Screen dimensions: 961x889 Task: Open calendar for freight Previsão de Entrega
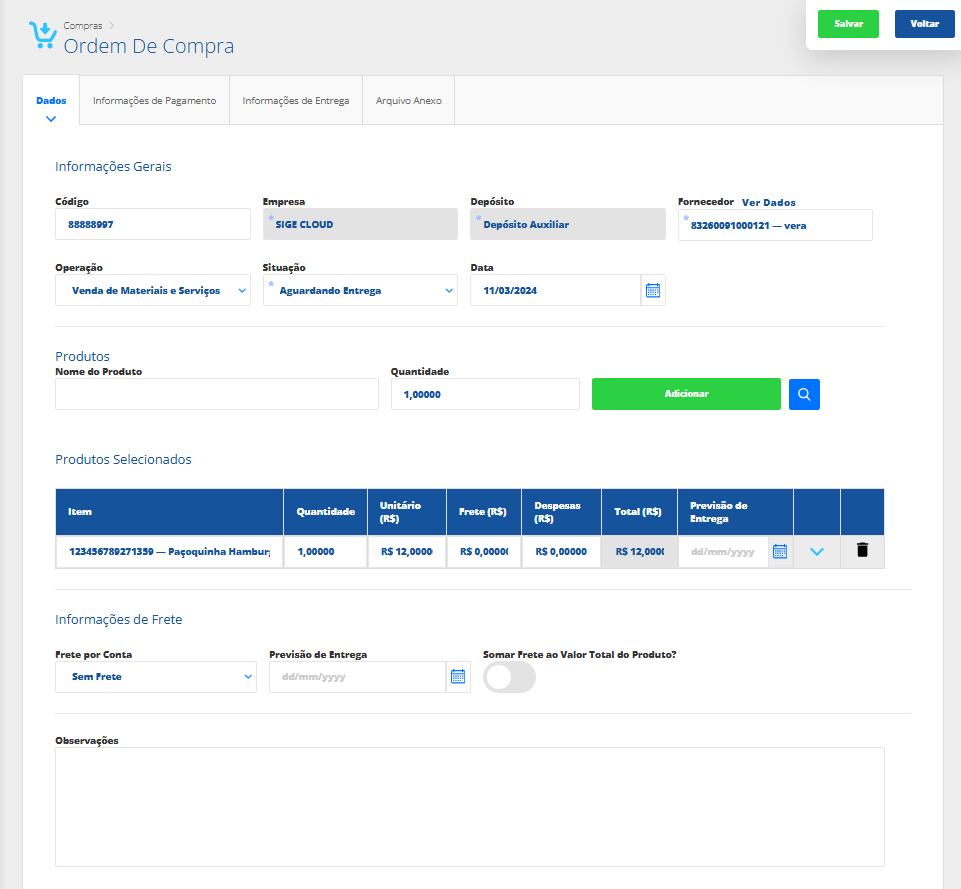pos(458,677)
